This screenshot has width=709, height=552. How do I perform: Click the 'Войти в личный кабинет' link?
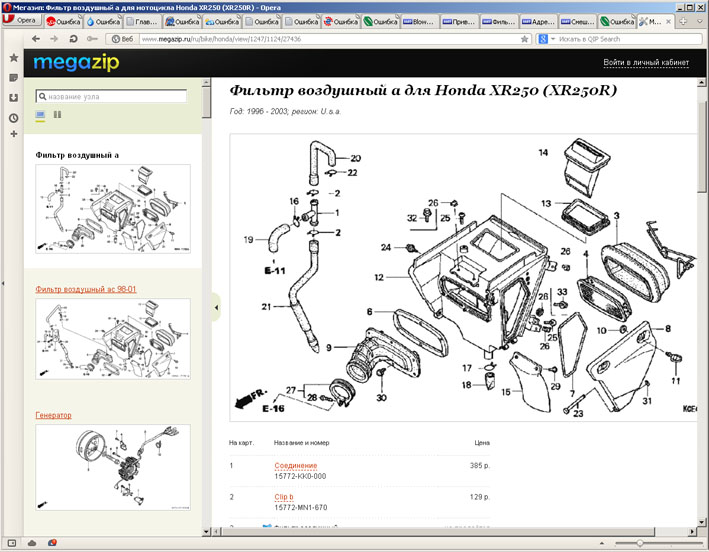point(646,63)
